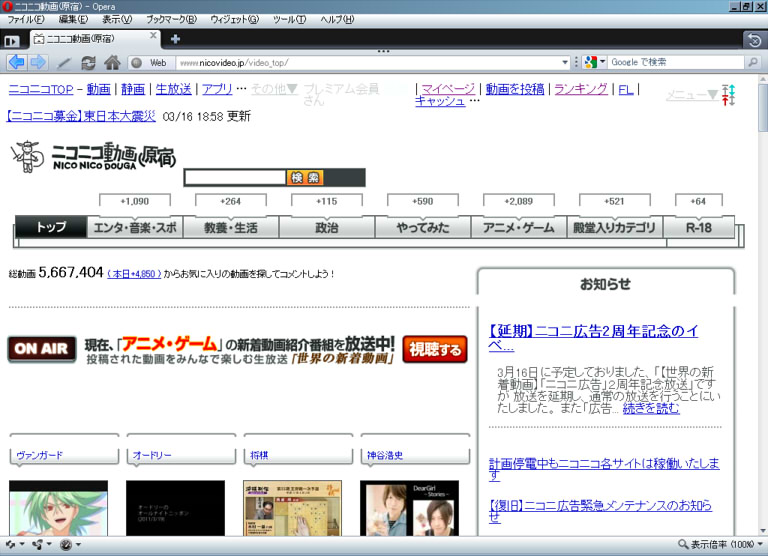Open the green-haired anime video thumbnail
Screen dimensions: 768x556
58,508
